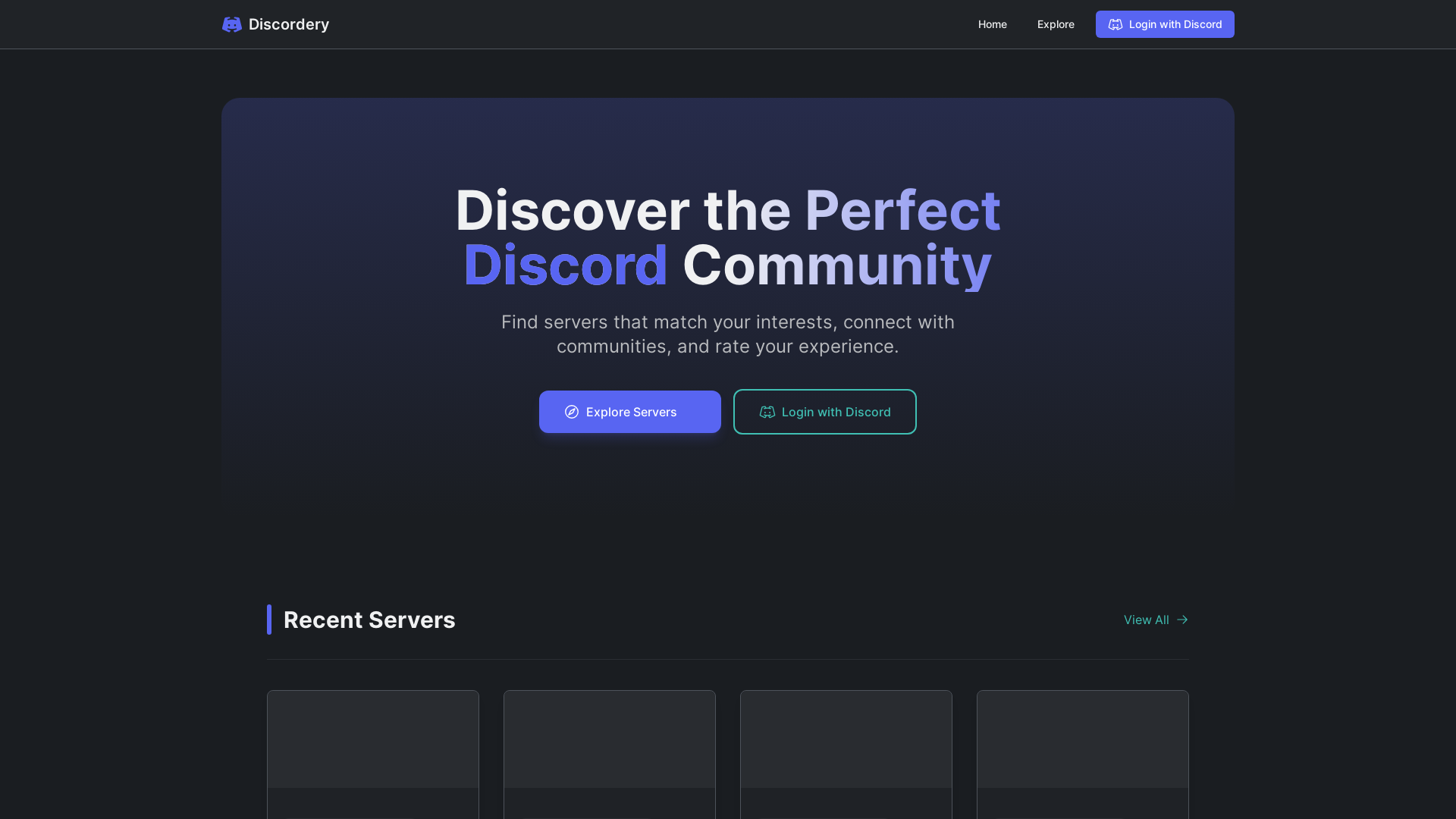Click the arrow icon next to View All

1182,620
